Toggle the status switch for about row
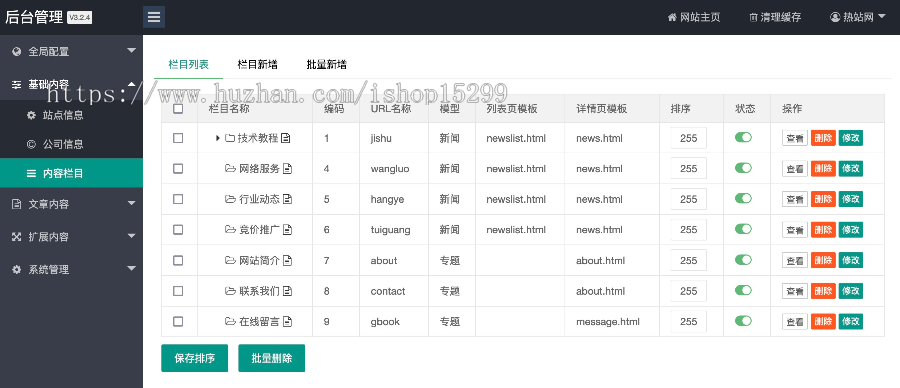900x388 pixels. pos(743,259)
